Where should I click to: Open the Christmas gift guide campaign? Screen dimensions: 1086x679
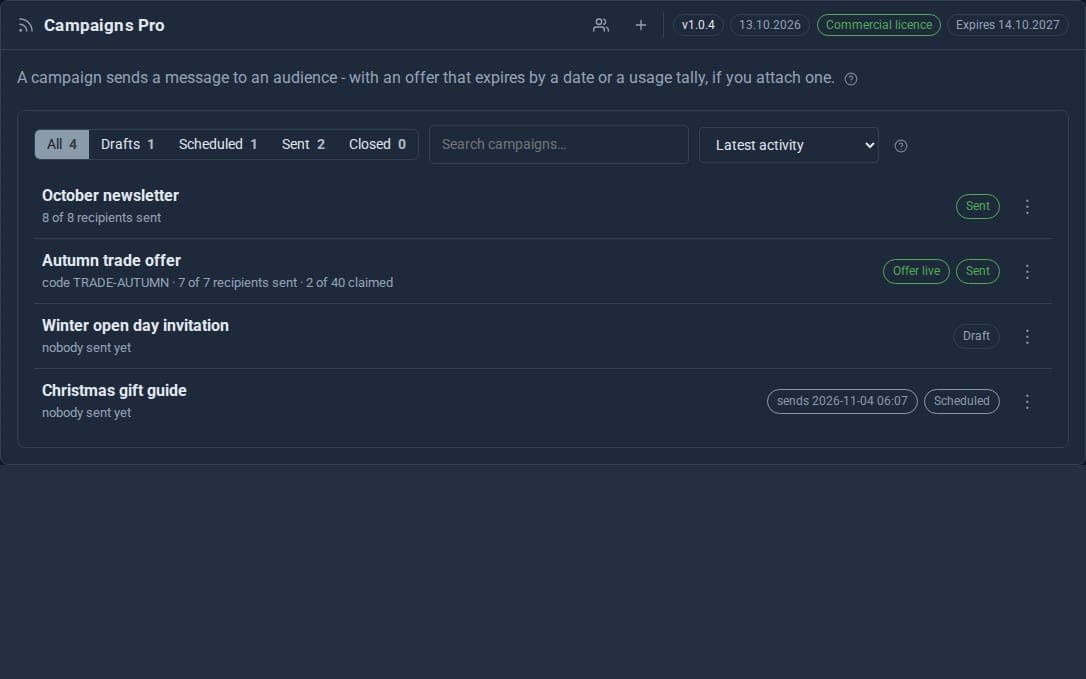click(114, 391)
